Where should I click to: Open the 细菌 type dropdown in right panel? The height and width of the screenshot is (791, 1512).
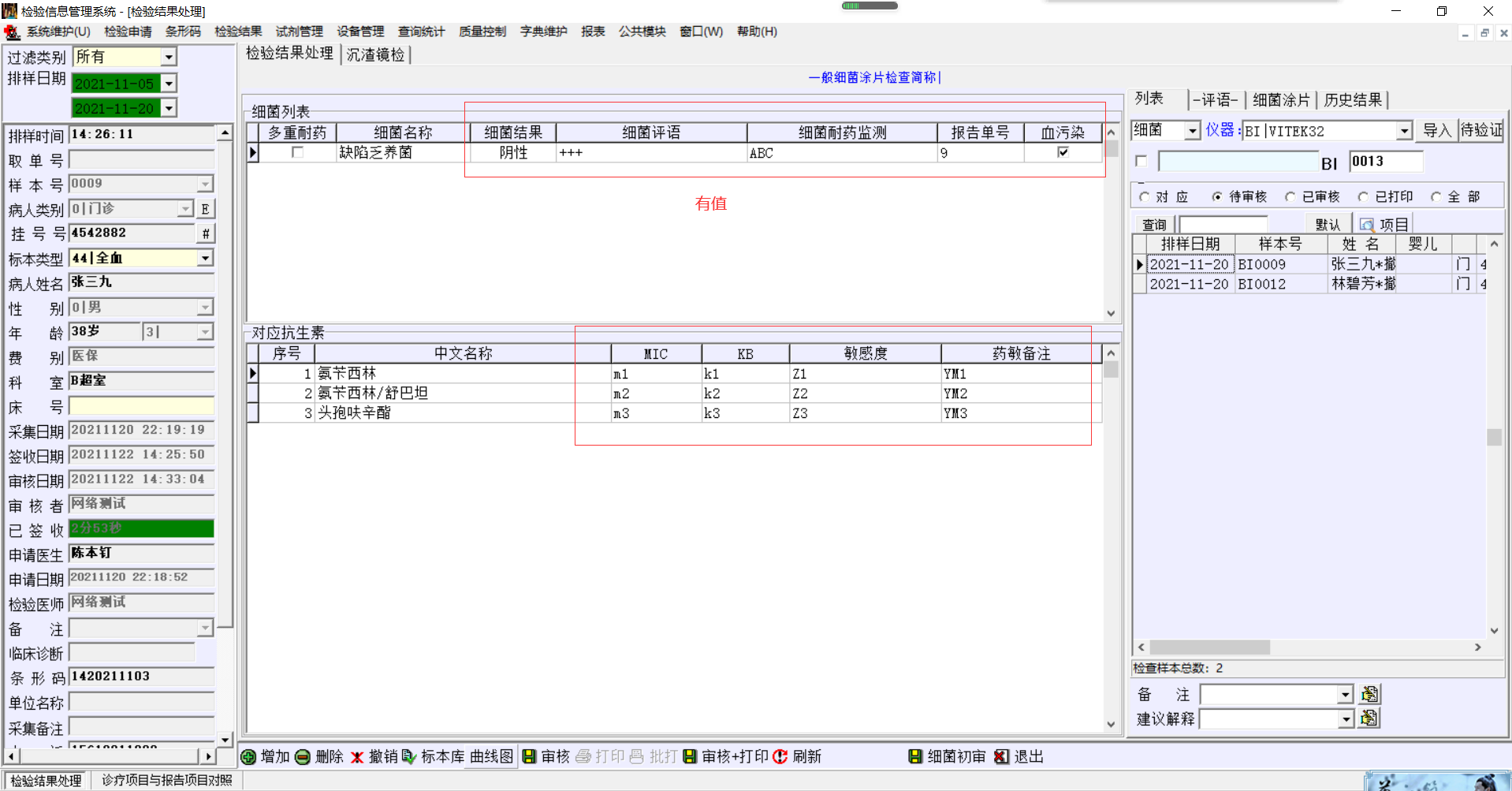[x=1193, y=130]
